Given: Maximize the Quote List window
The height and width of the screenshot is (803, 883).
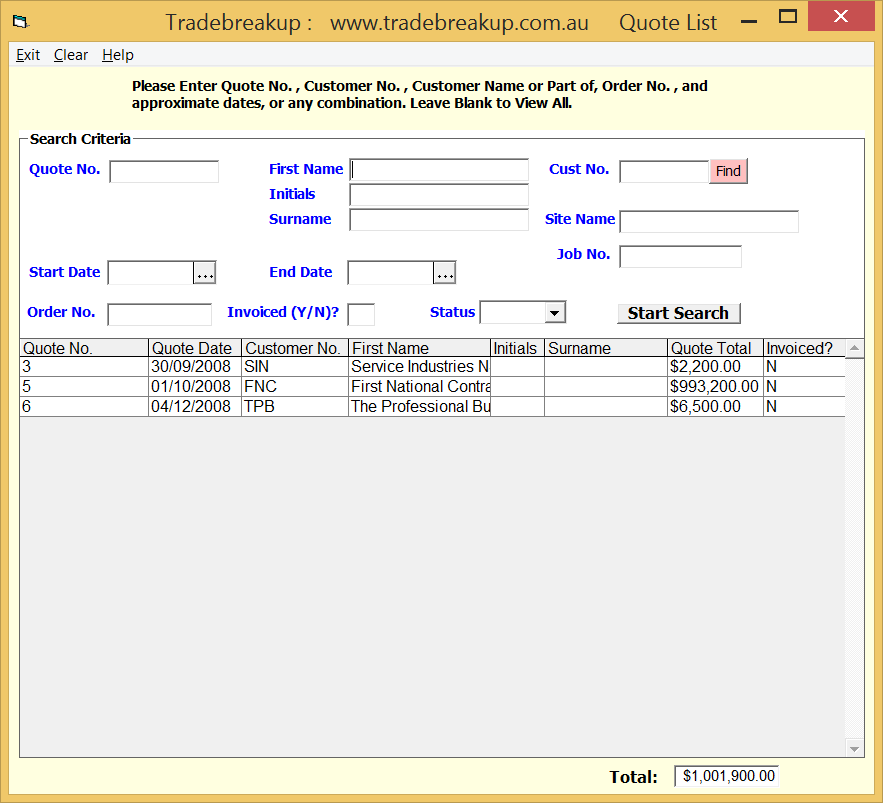Looking at the screenshot, I should [788, 17].
